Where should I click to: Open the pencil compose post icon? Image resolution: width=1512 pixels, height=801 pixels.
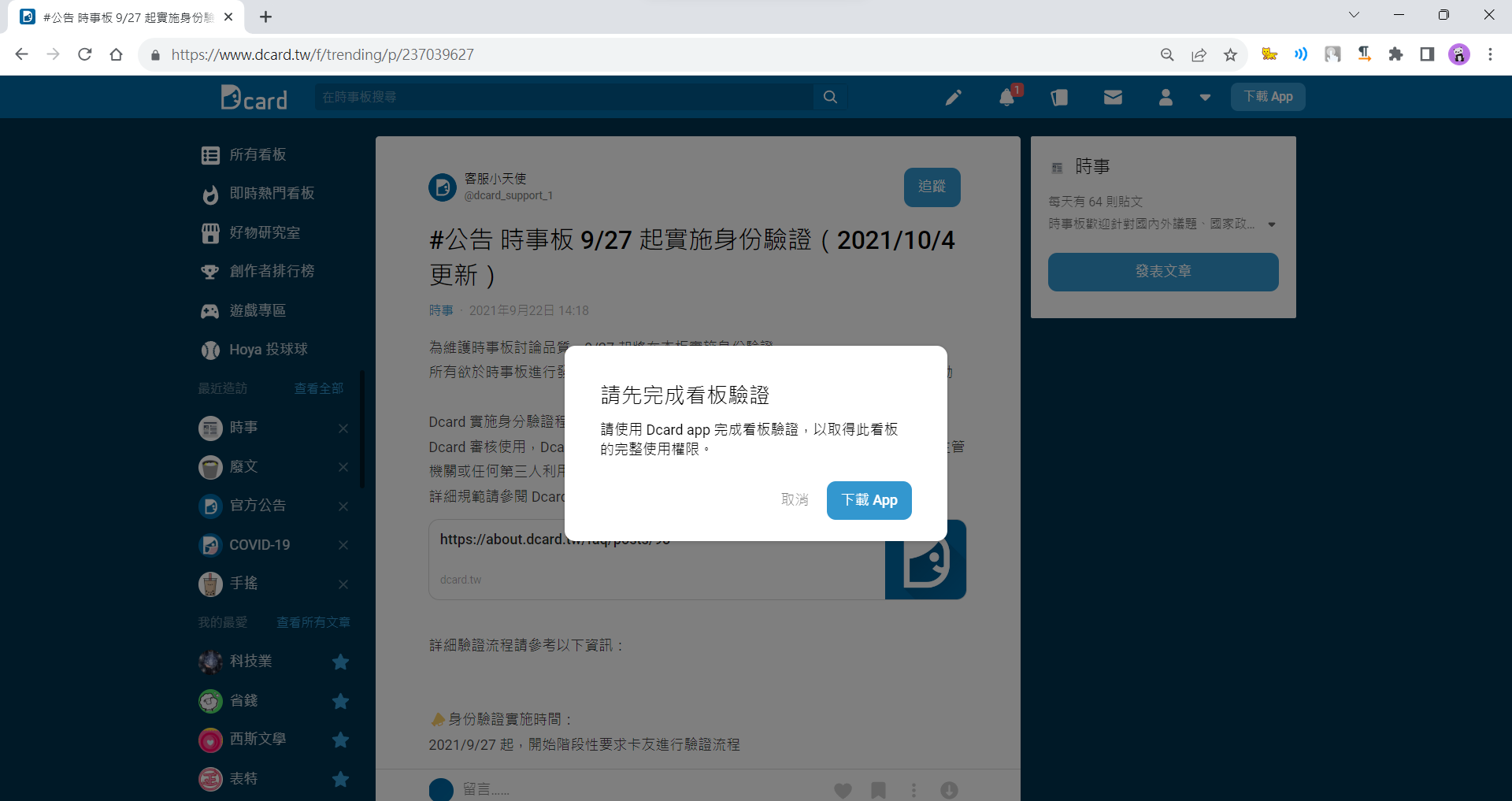(954, 97)
